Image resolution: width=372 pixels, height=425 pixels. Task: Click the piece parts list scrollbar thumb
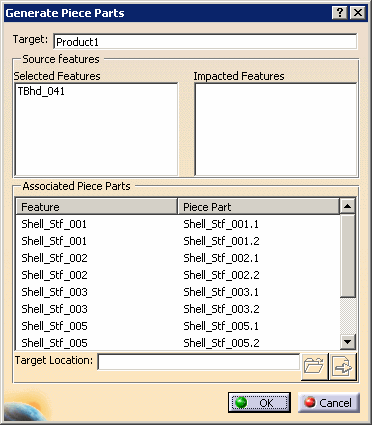click(348, 256)
